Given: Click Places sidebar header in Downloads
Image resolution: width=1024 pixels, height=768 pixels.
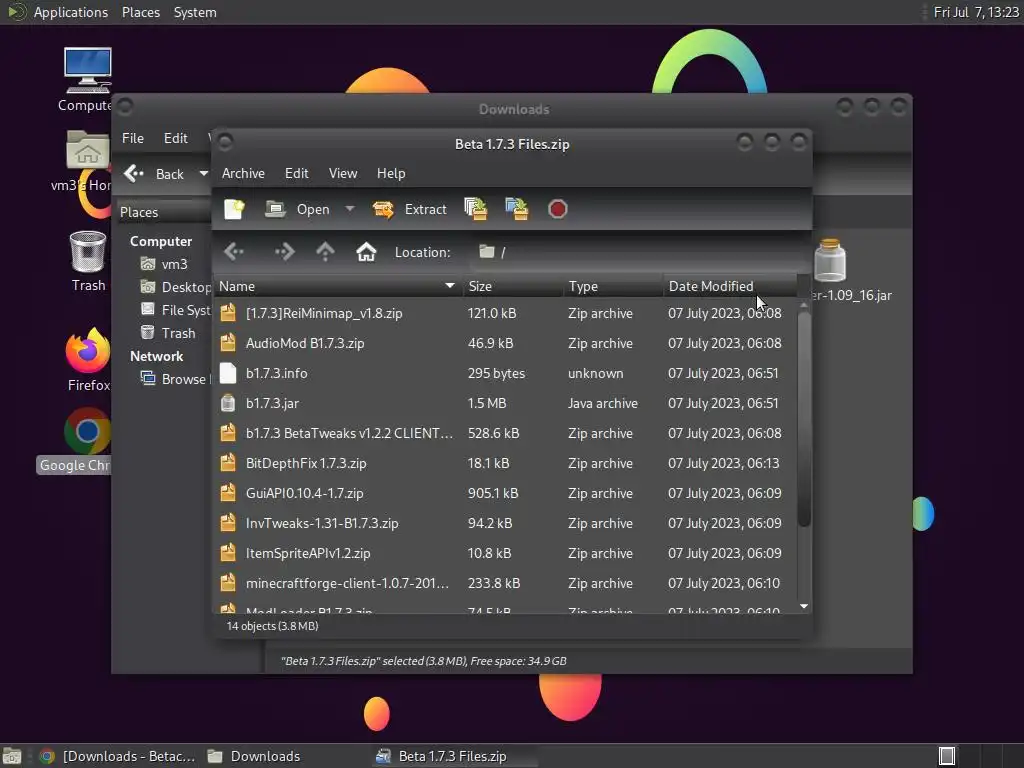Looking at the screenshot, I should 165,212.
